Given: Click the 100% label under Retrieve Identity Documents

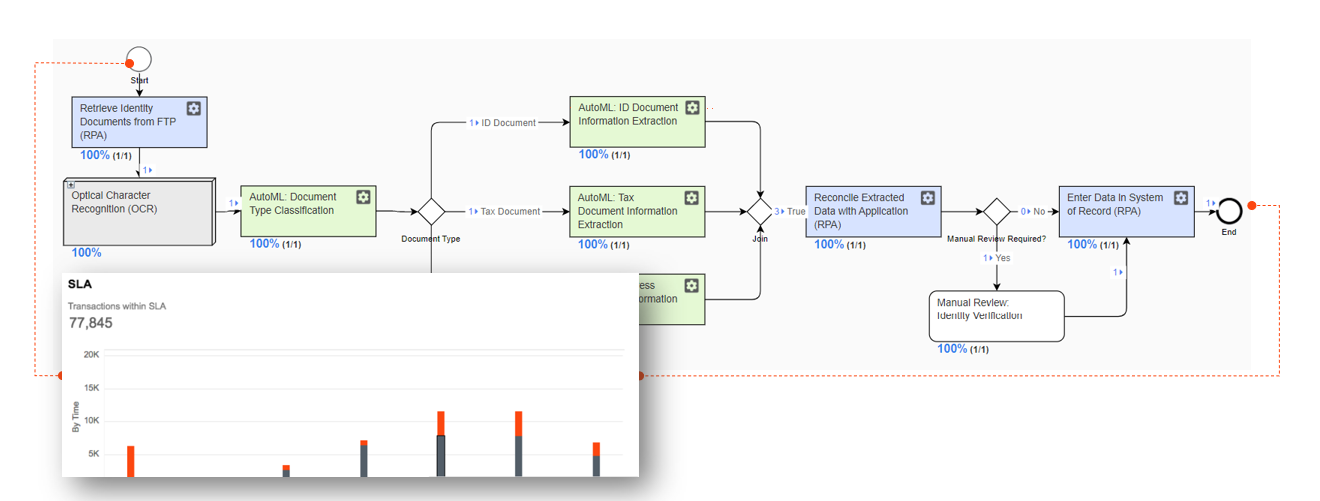Looking at the screenshot, I should point(95,155).
